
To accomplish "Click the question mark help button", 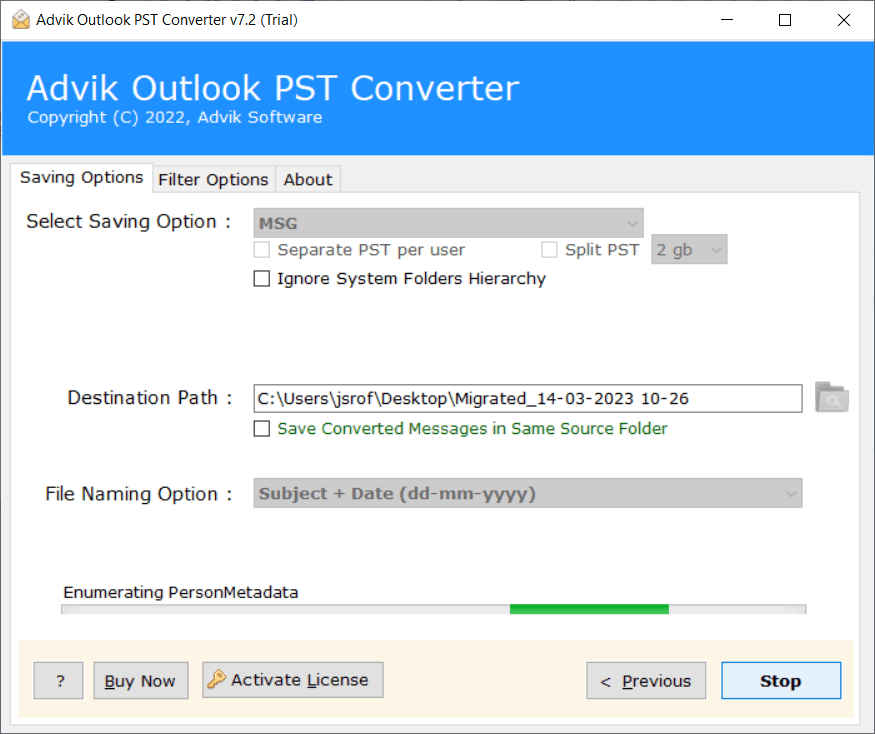I will tap(59, 680).
